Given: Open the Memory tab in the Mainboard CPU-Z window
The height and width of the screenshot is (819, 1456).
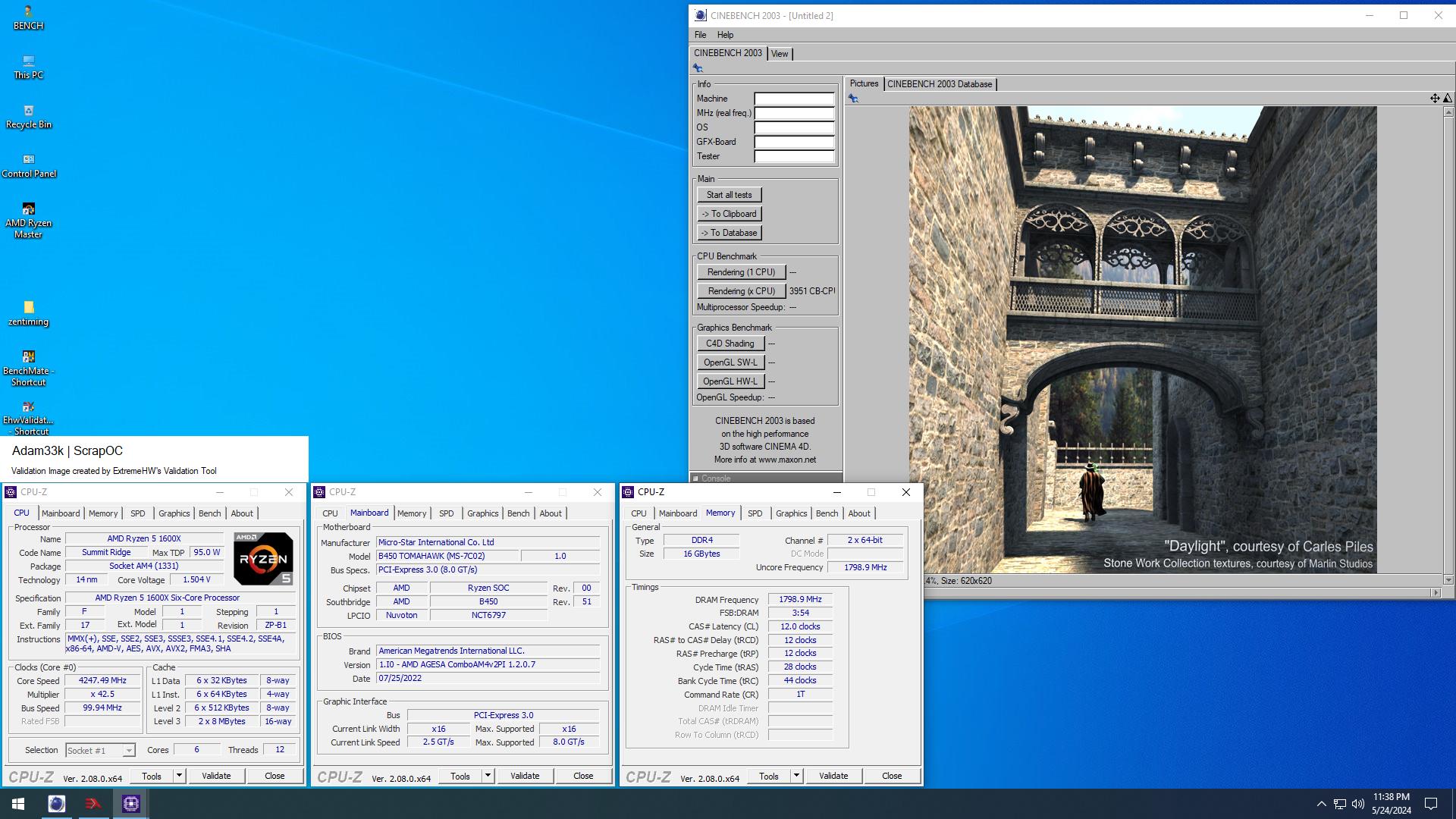Looking at the screenshot, I should (412, 513).
